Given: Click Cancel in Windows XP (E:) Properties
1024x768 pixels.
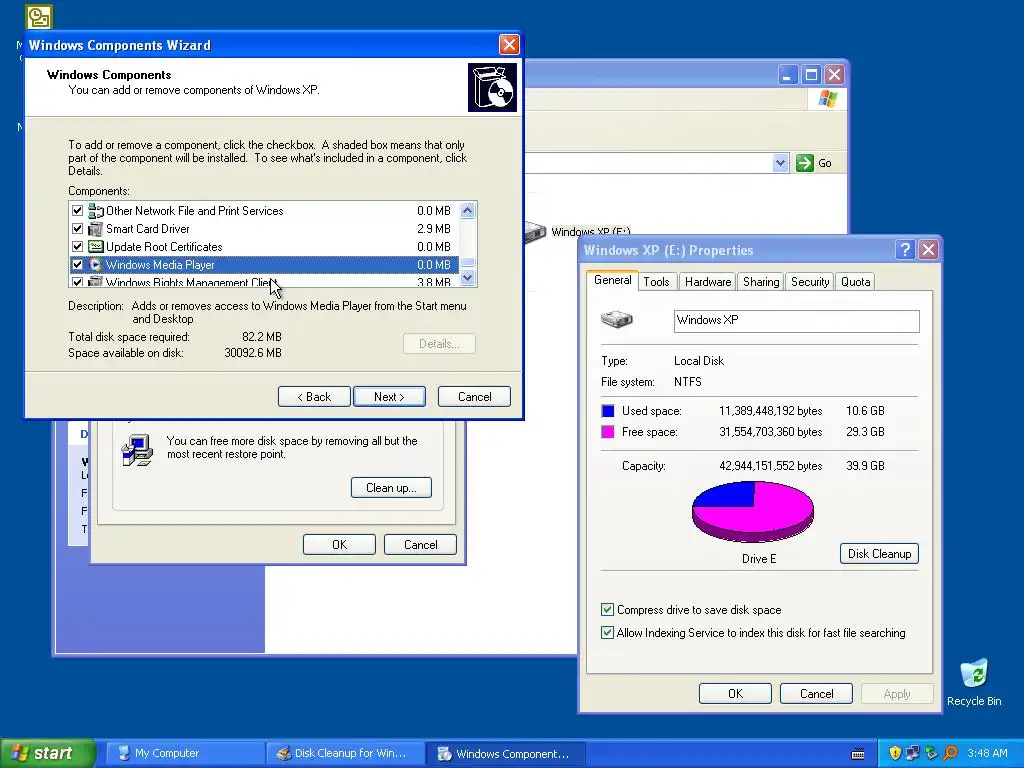Looking at the screenshot, I should pos(816,694).
